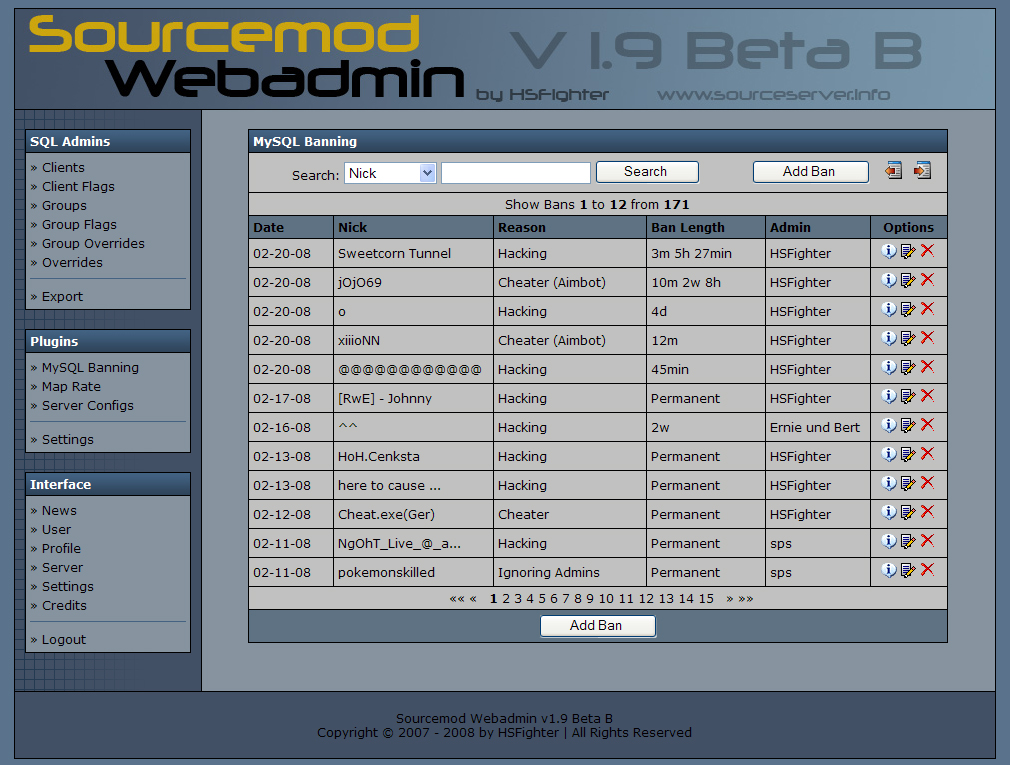Viewport: 1010px width, 765px height.
Task: Open info for the 45min ban row
Action: (889, 367)
